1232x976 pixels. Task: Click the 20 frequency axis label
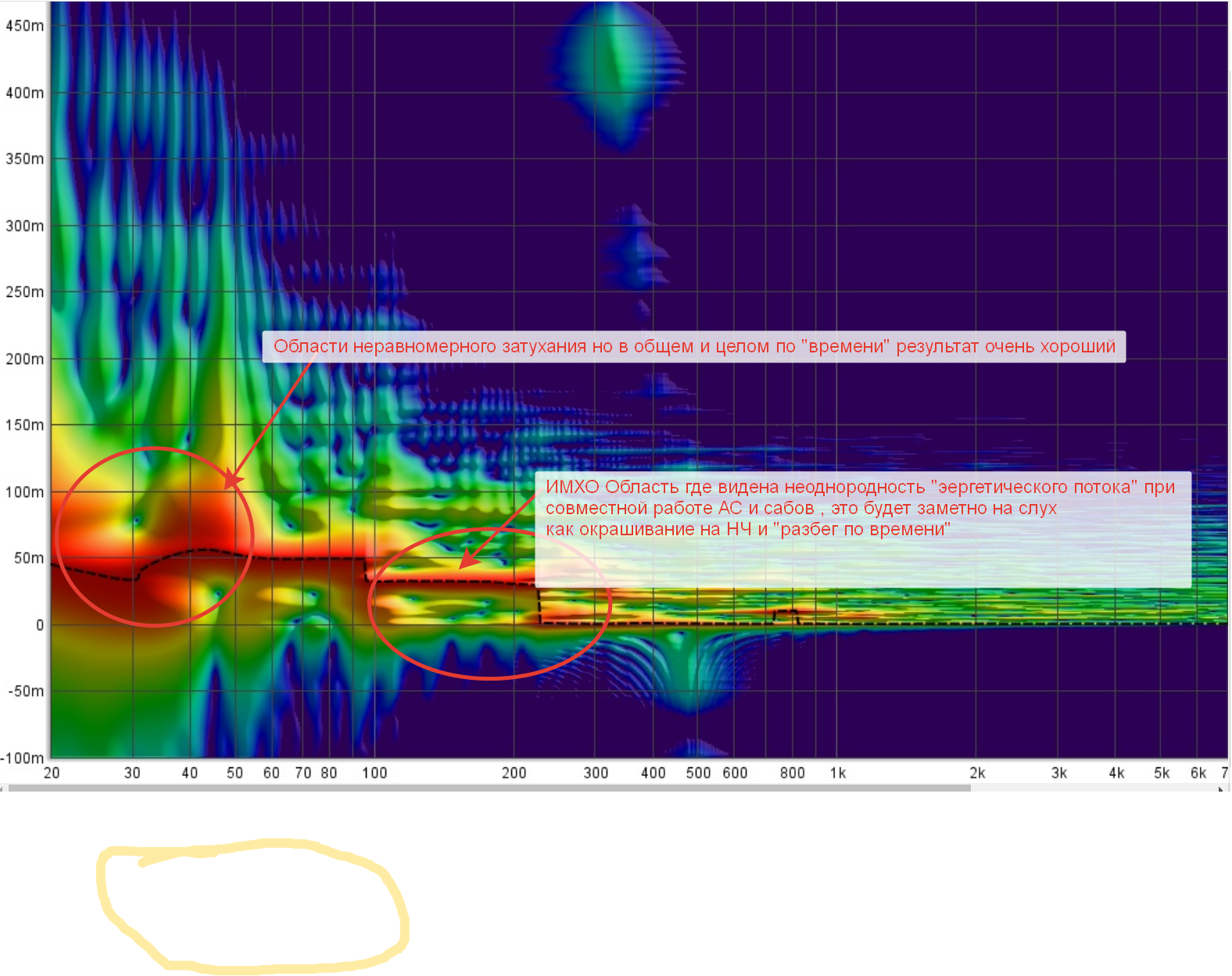tap(52, 773)
